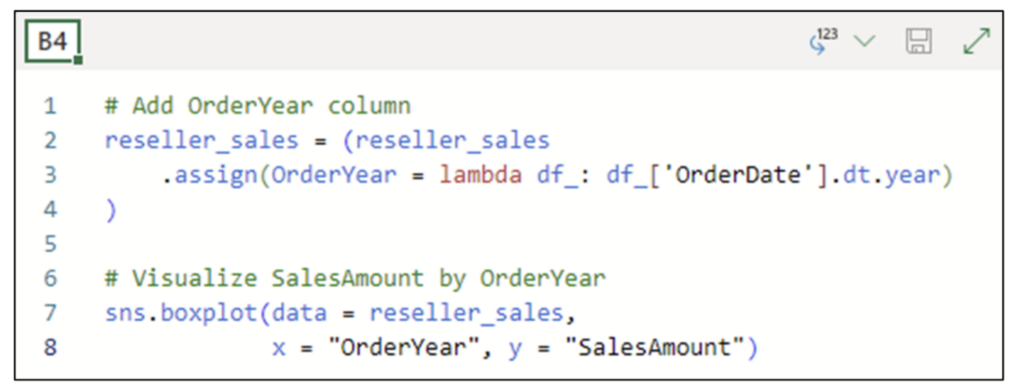Place cursor in '# Add OrderYear column' comment
The height and width of the screenshot is (387, 1024).
click(x=258, y=106)
